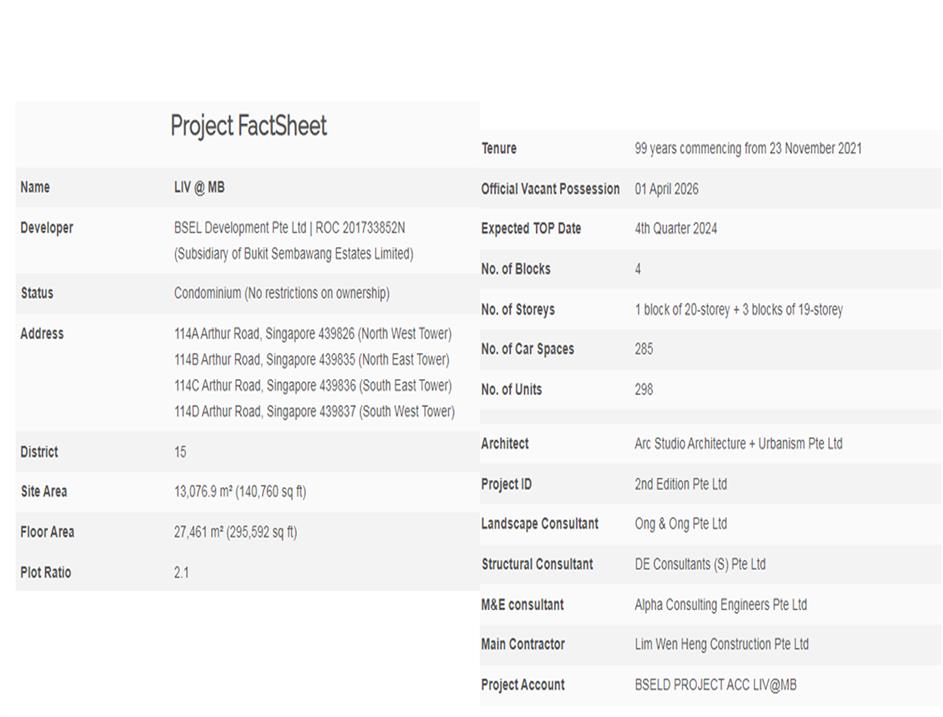Select the BSELD PROJECT ACC LIV@MB text
The height and width of the screenshot is (717, 943).
[715, 685]
